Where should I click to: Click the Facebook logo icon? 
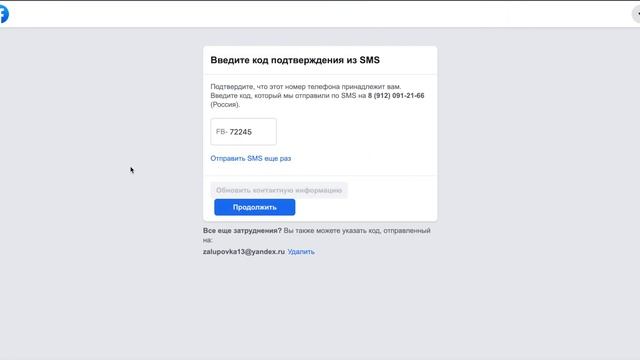[x=4, y=14]
